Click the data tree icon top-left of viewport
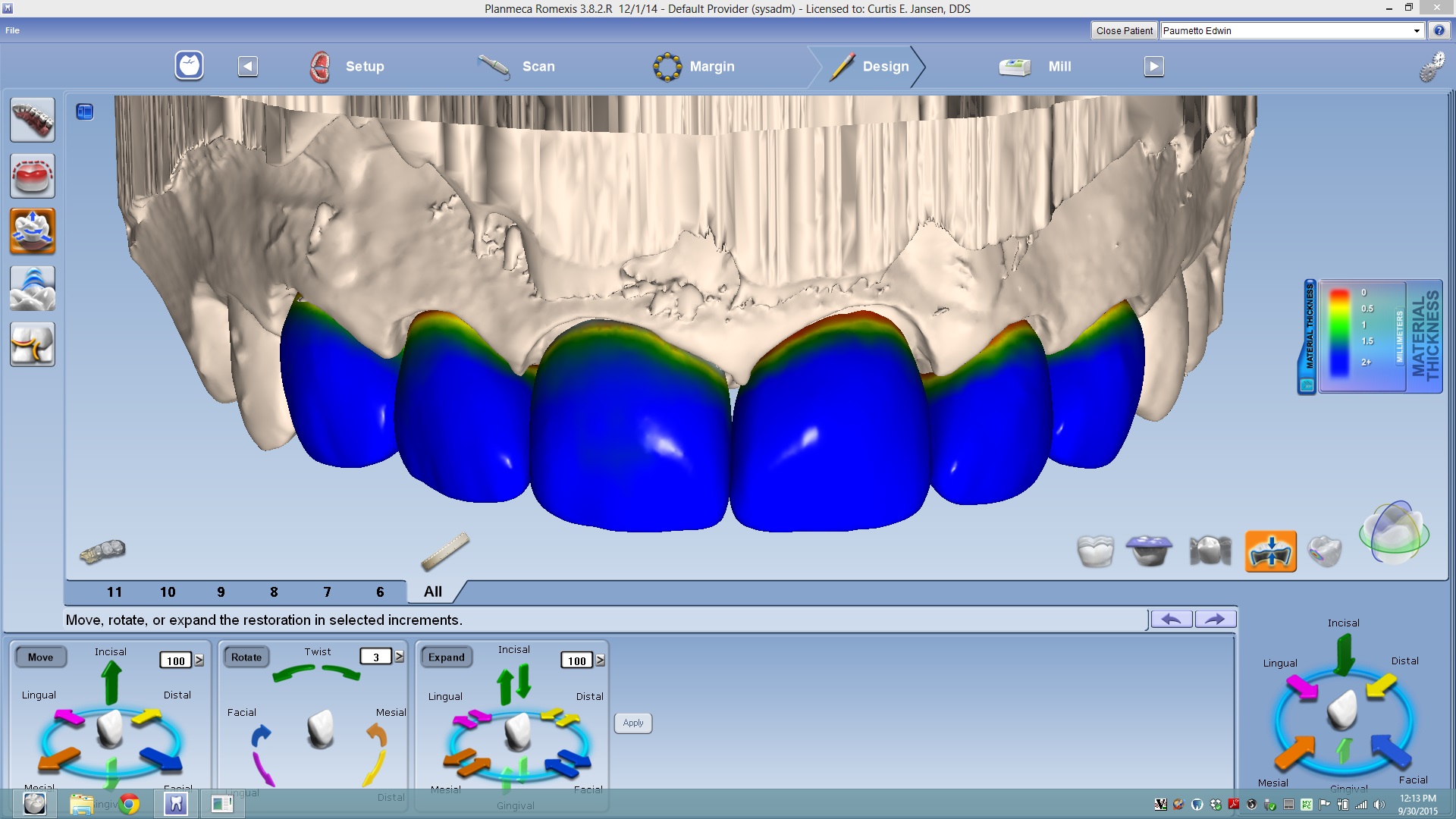This screenshot has width=1456, height=819. [84, 112]
